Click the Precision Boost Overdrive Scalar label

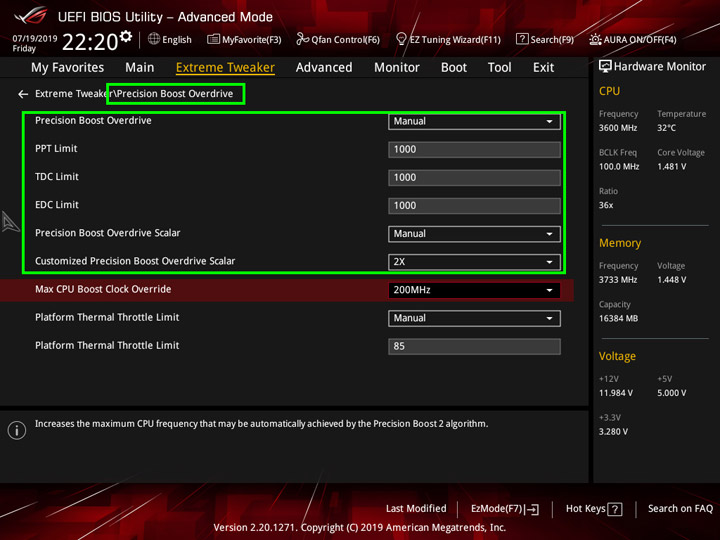(x=107, y=233)
